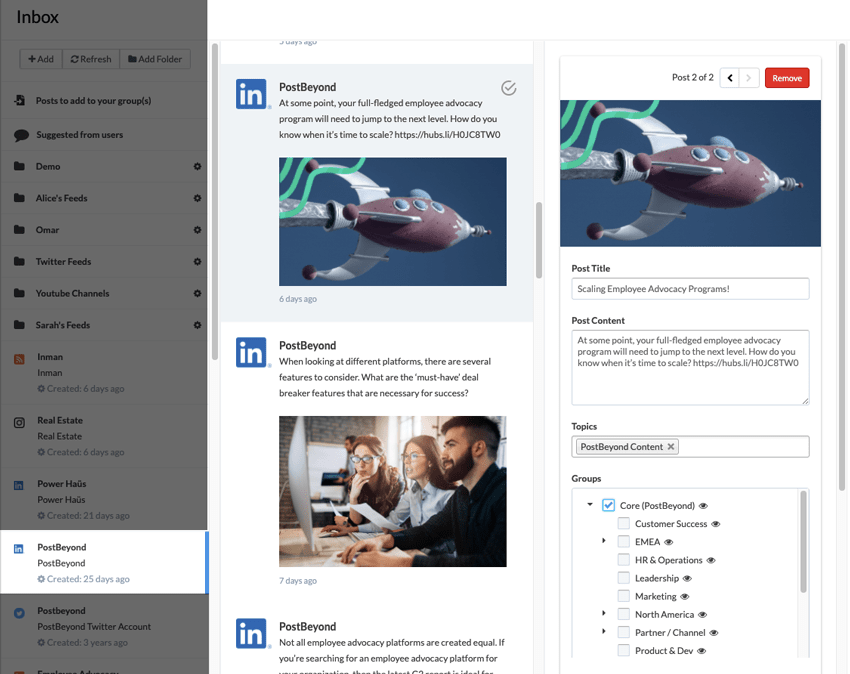Open settings gear for Alice's Feeds folder
This screenshot has height=674, width=850.
tap(197, 198)
